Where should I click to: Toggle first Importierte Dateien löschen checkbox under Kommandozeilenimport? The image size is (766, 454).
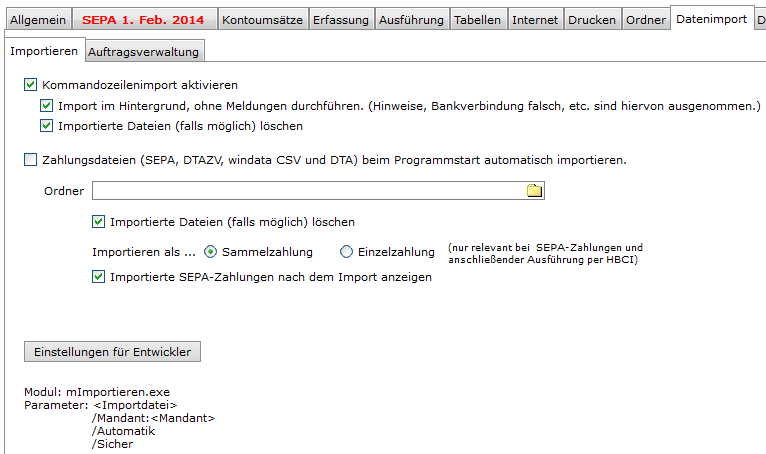(x=46, y=126)
